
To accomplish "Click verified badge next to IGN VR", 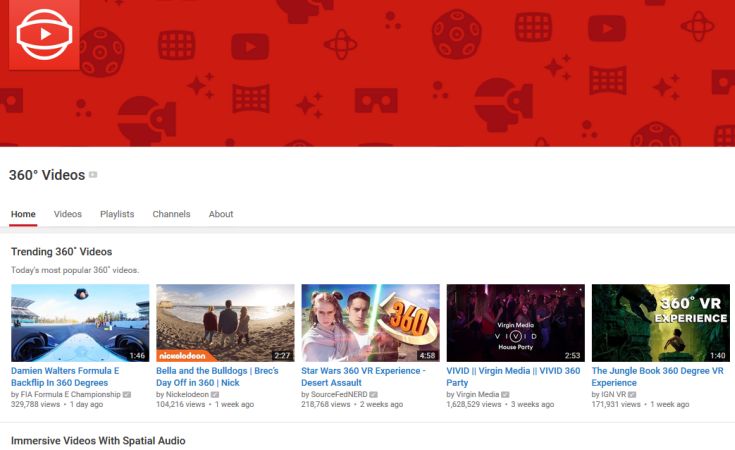I will tap(632, 395).
